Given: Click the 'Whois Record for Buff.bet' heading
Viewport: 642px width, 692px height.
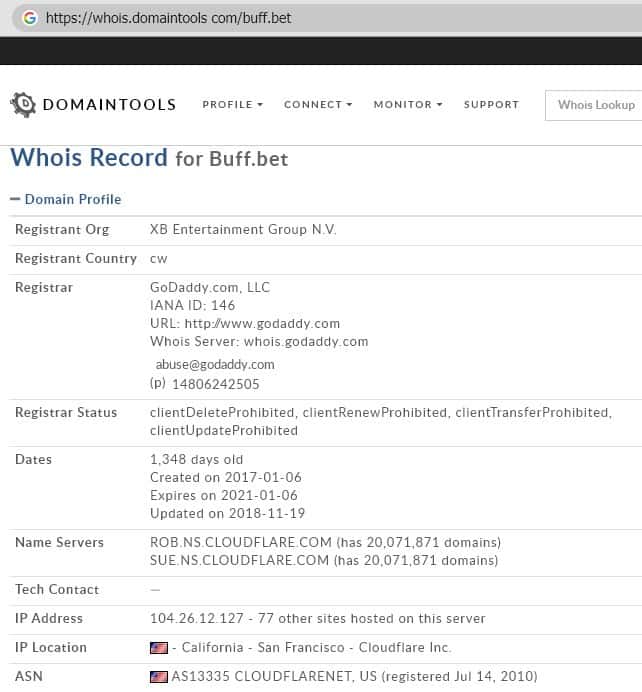Looking at the screenshot, I should tap(149, 158).
